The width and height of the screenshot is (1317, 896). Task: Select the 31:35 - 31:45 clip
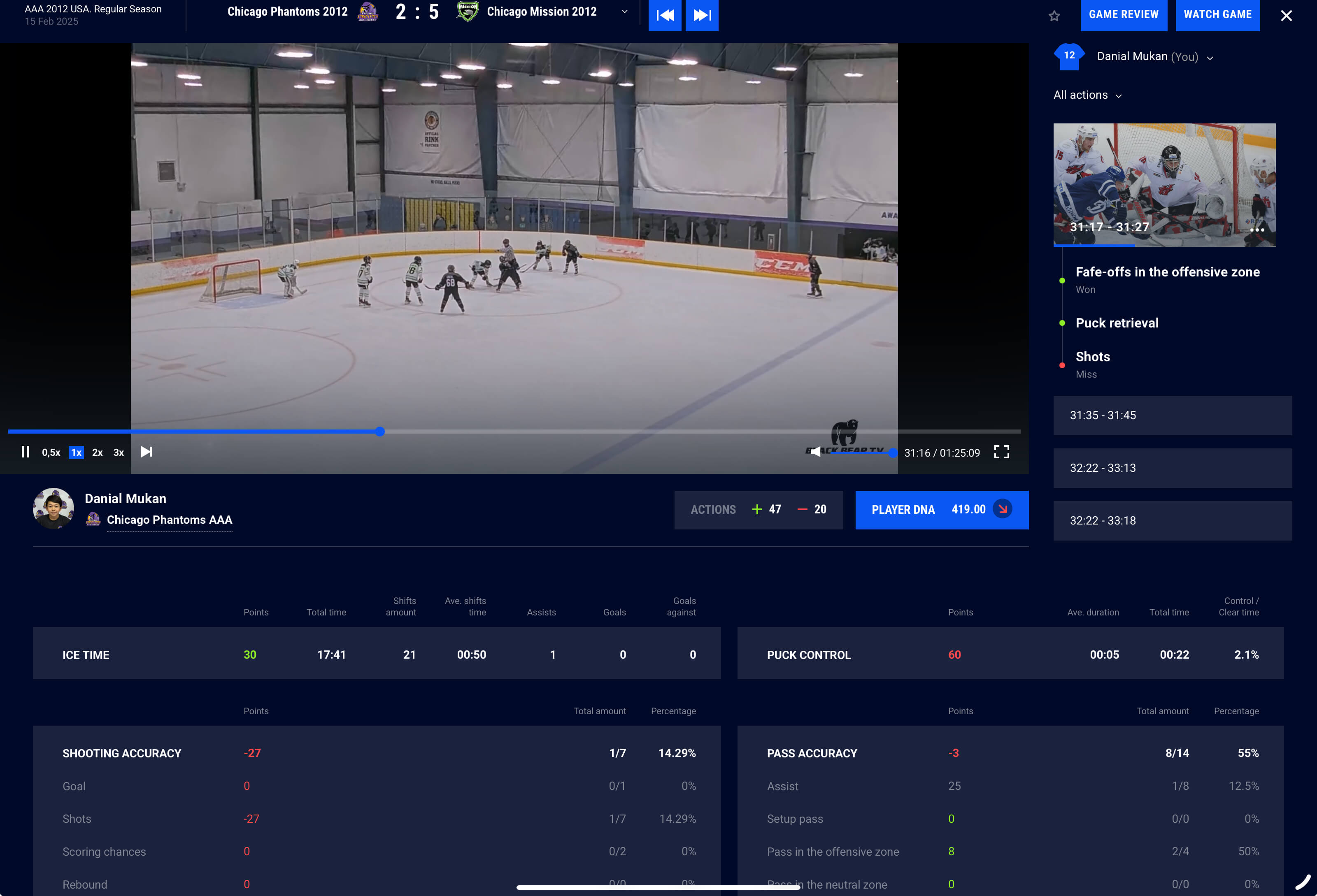click(1172, 415)
